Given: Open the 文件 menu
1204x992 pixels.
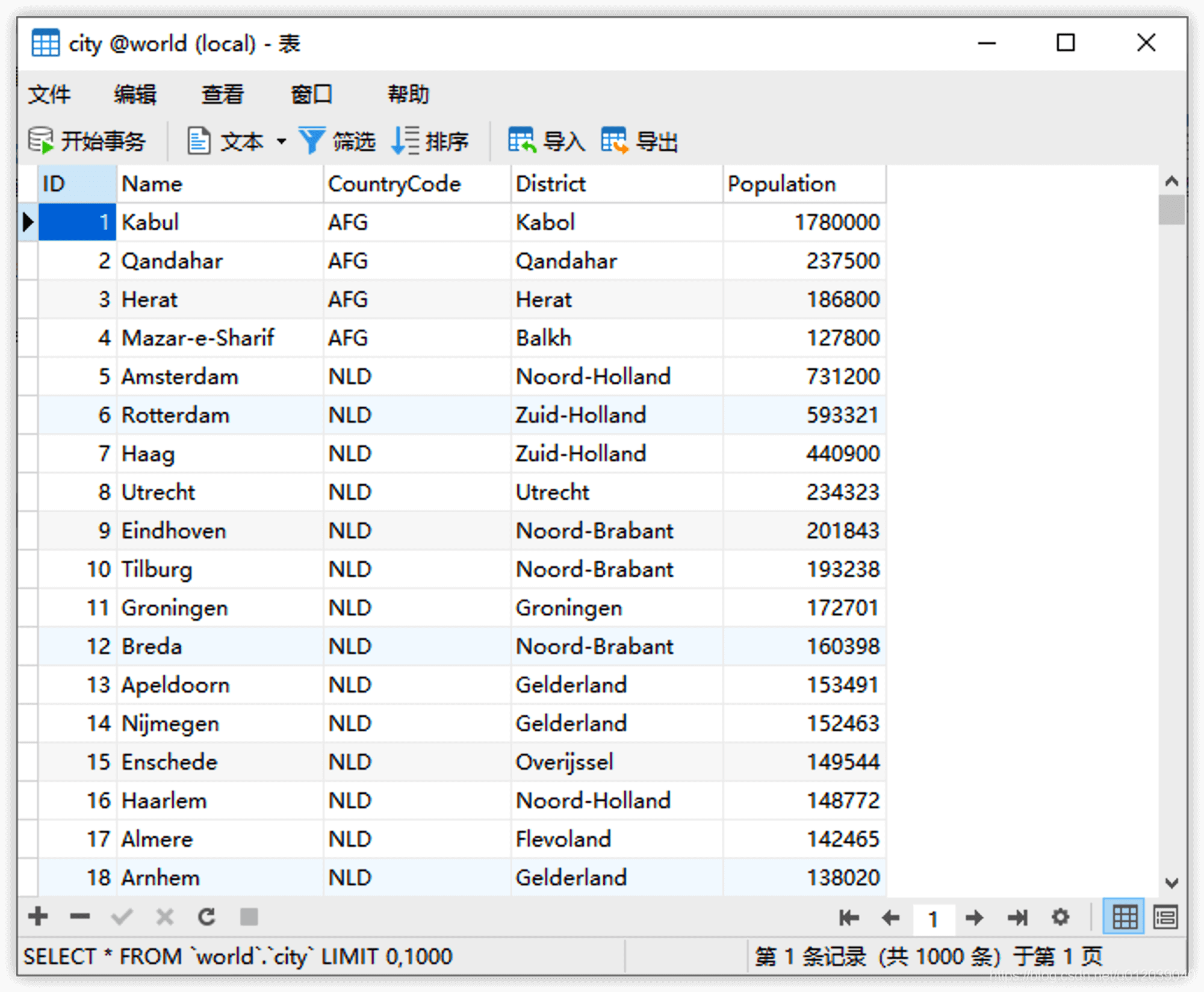Looking at the screenshot, I should coord(49,94).
